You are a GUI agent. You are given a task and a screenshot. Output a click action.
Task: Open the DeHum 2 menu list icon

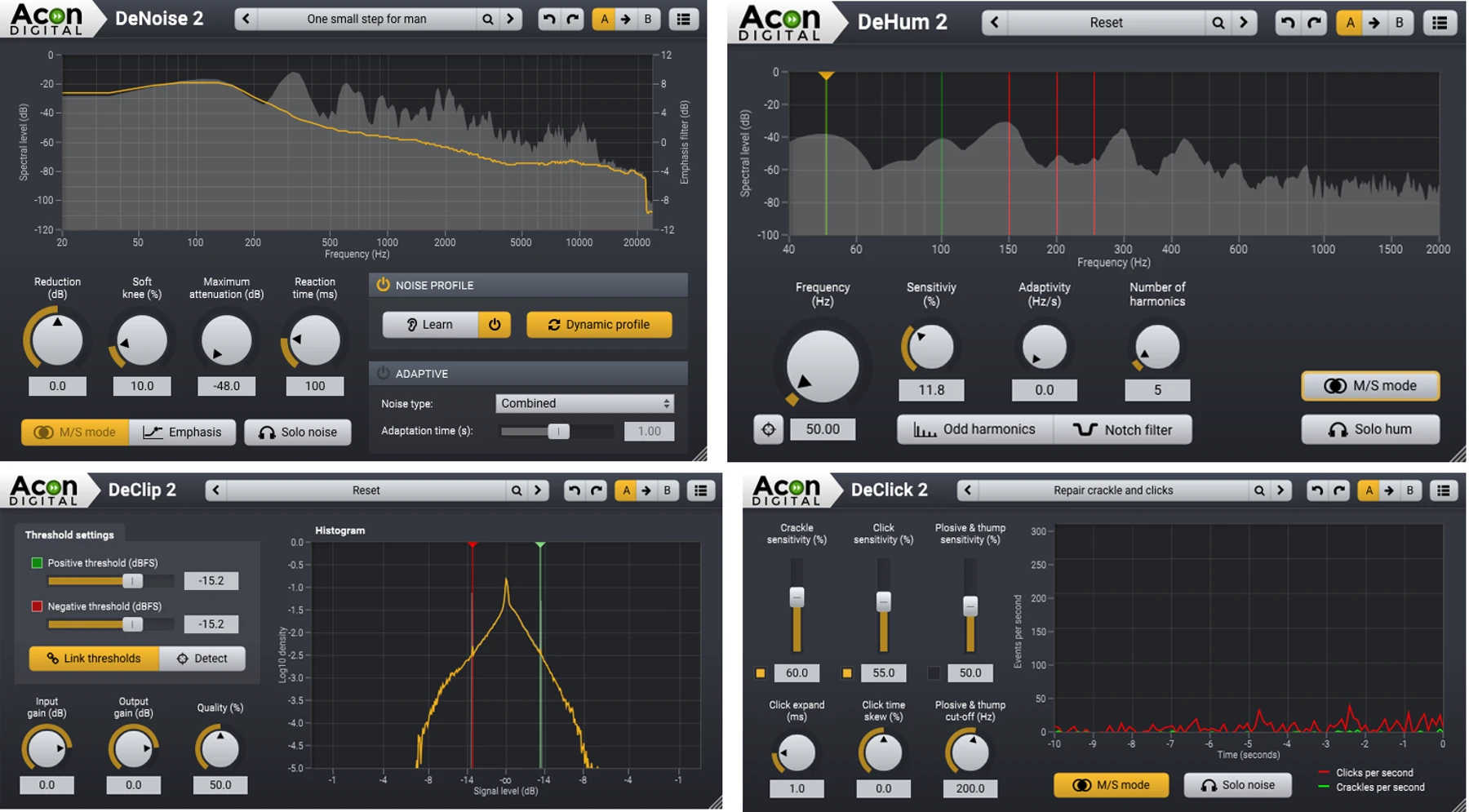pos(1440,23)
